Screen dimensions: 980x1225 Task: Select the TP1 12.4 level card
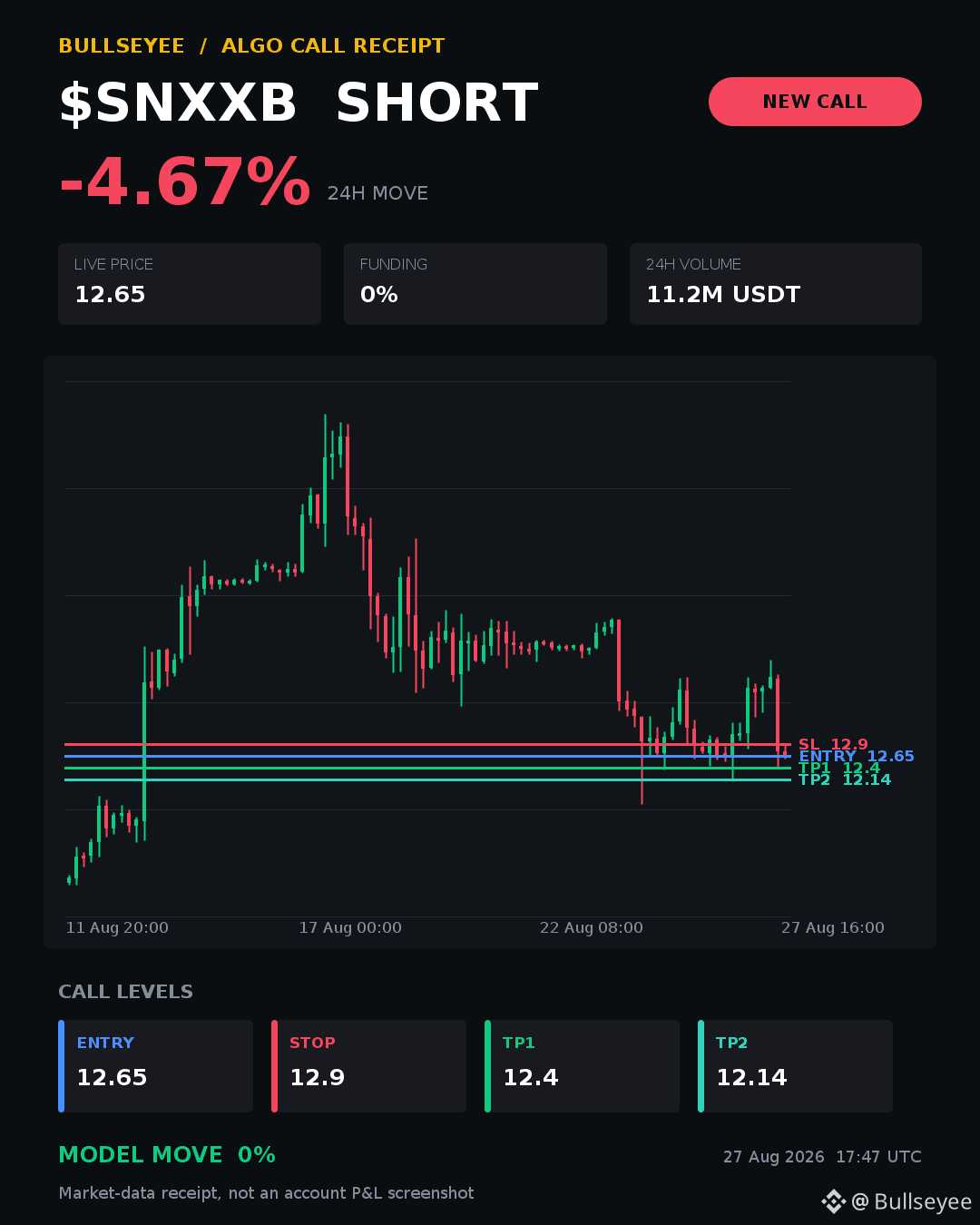[582, 1066]
